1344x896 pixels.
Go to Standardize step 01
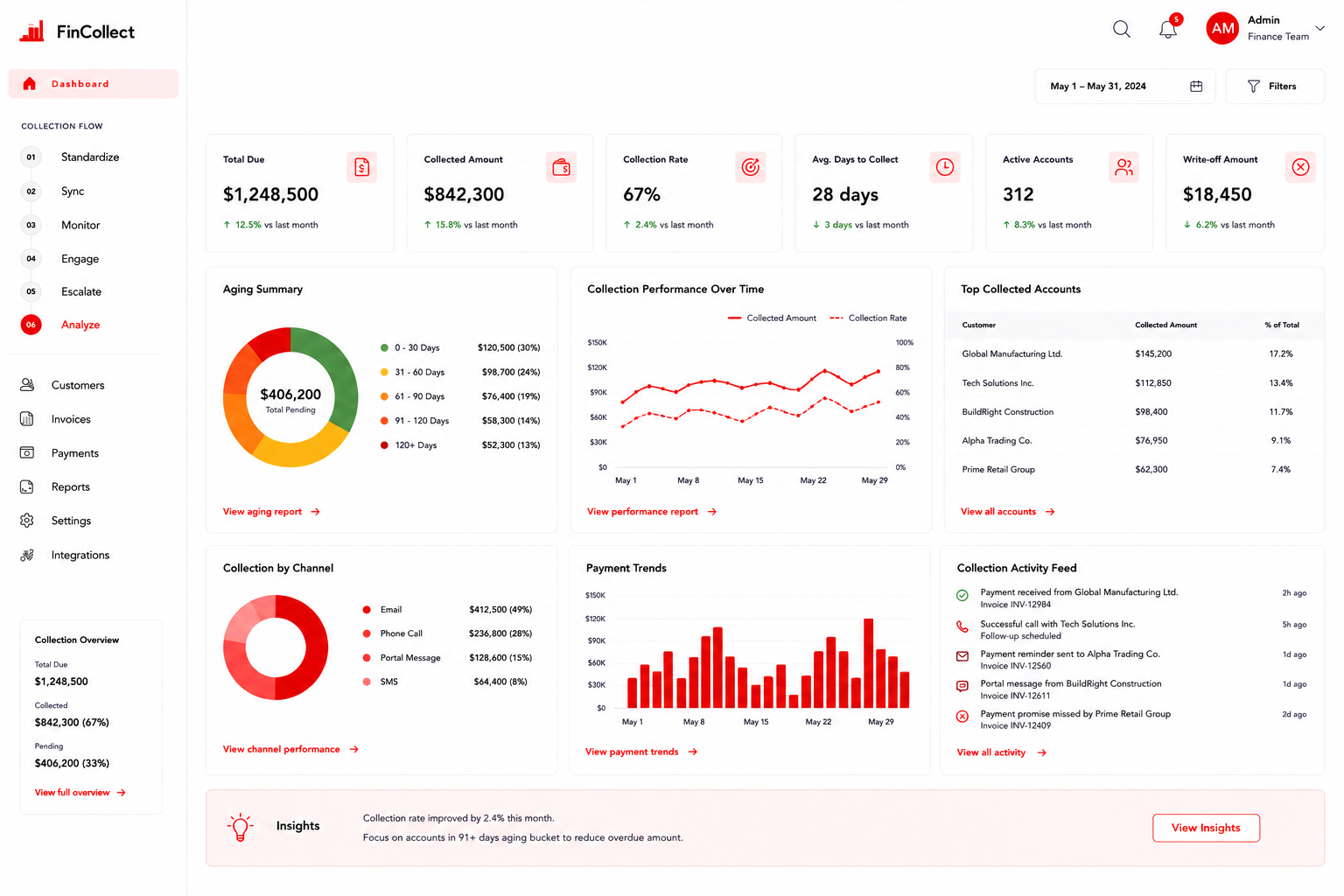pyautogui.click(x=70, y=157)
